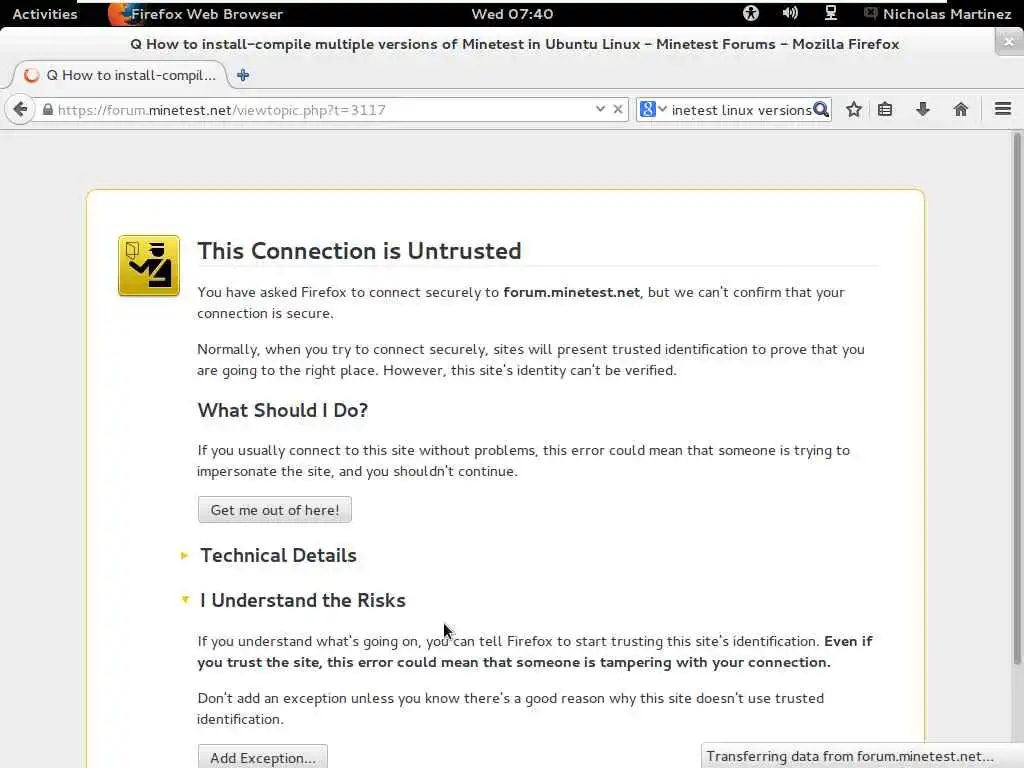This screenshot has width=1024, height=768.
Task: Click 'This Connection is Untrusted' heading
Action: [359, 251]
